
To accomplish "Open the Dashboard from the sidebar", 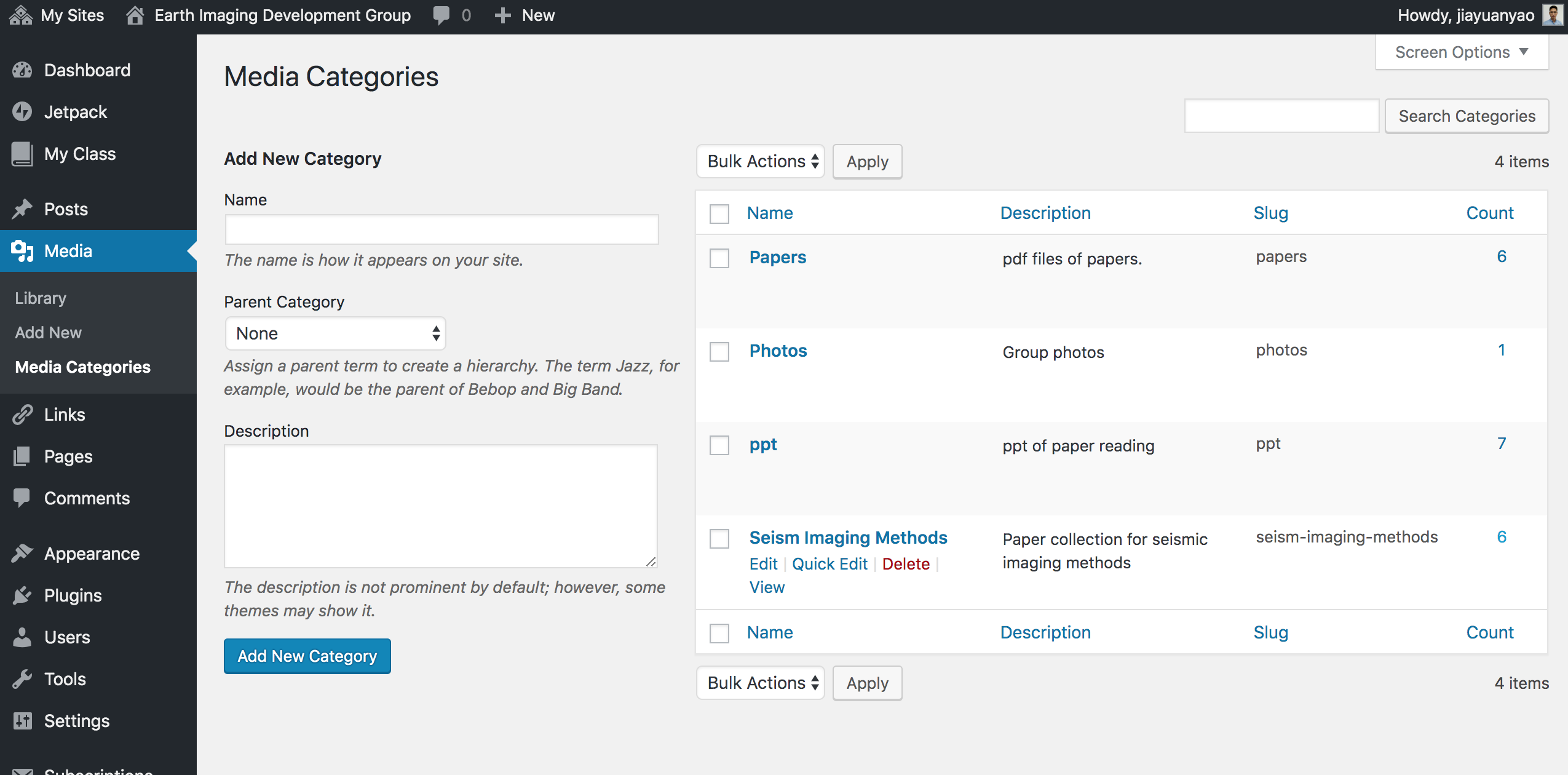I will 22,70.
